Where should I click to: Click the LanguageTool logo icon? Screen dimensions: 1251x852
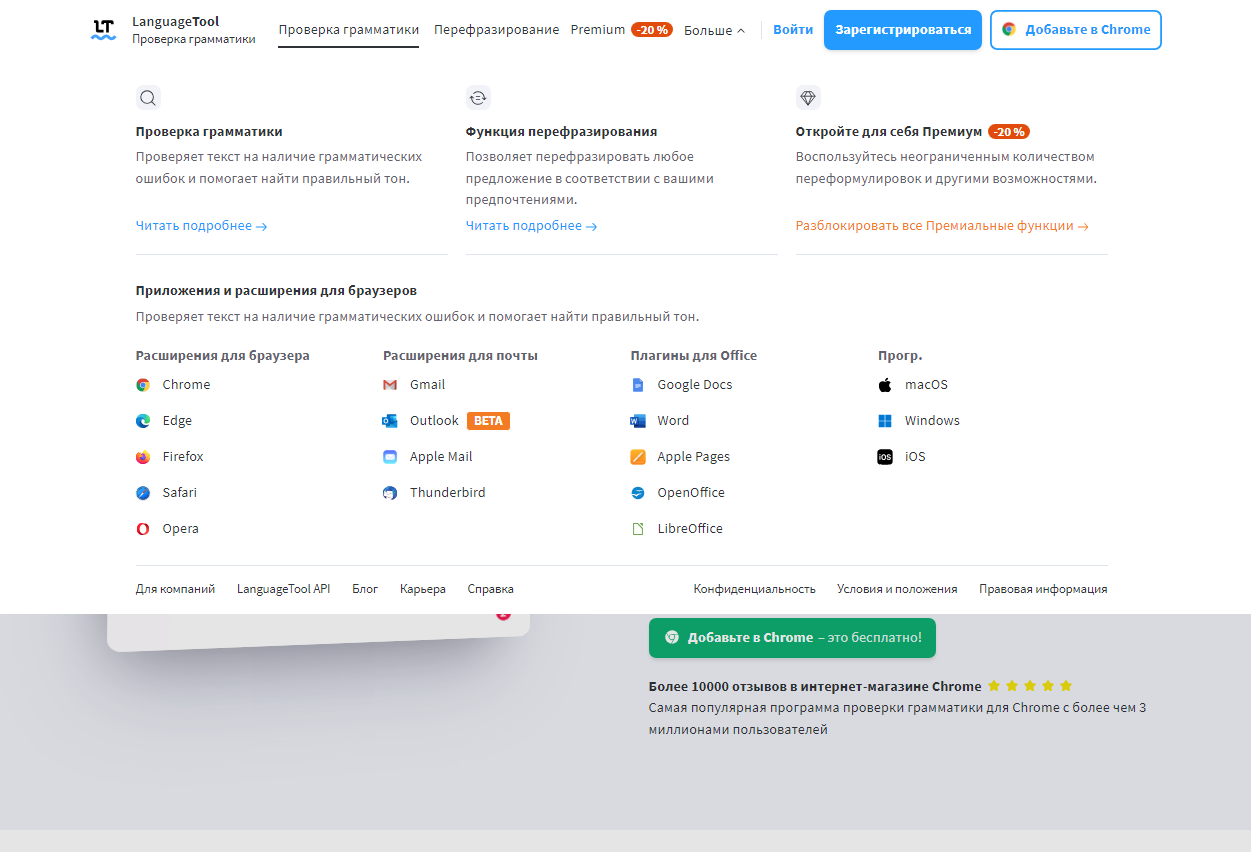point(103,30)
